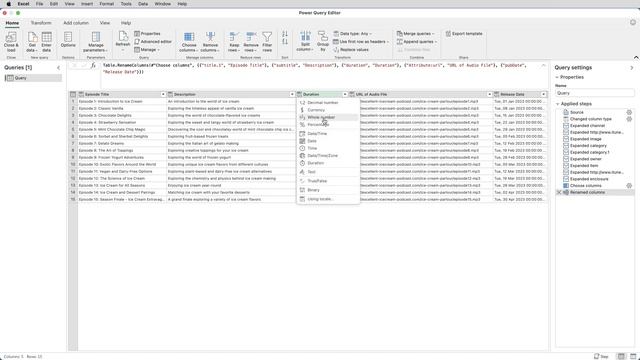Image resolution: width=640 pixels, height=360 pixels.
Task: Open settings gear for Choose columns step
Action: [629, 185]
